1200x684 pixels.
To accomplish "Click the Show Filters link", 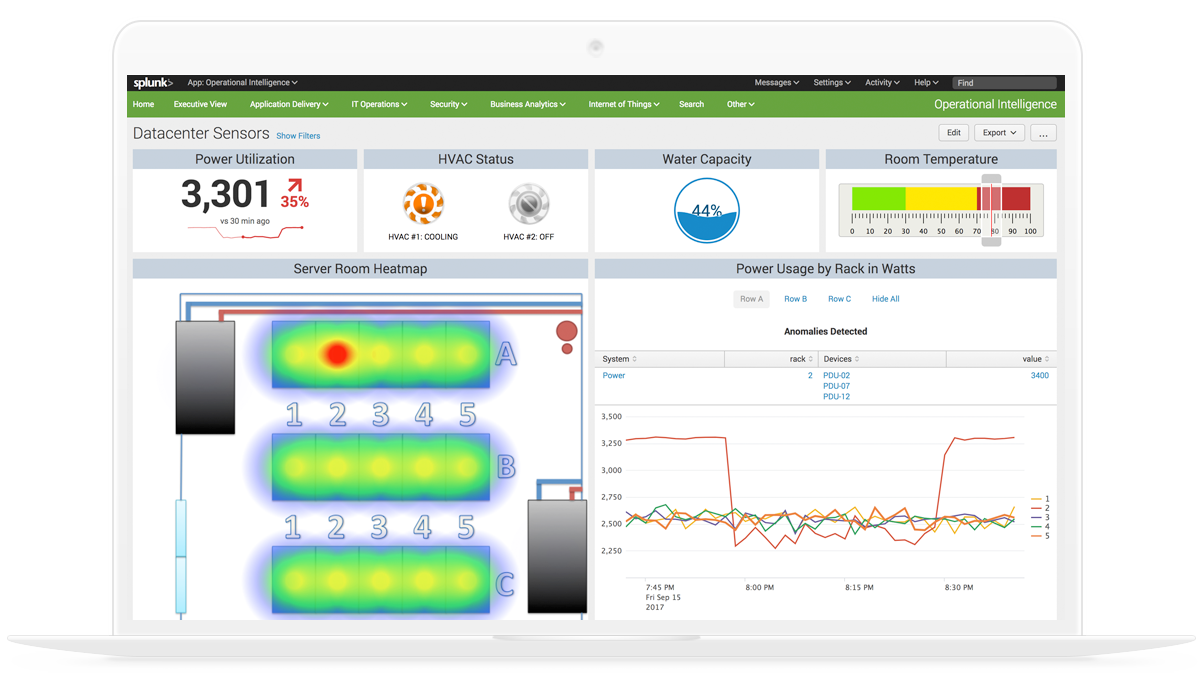I will click(x=298, y=136).
